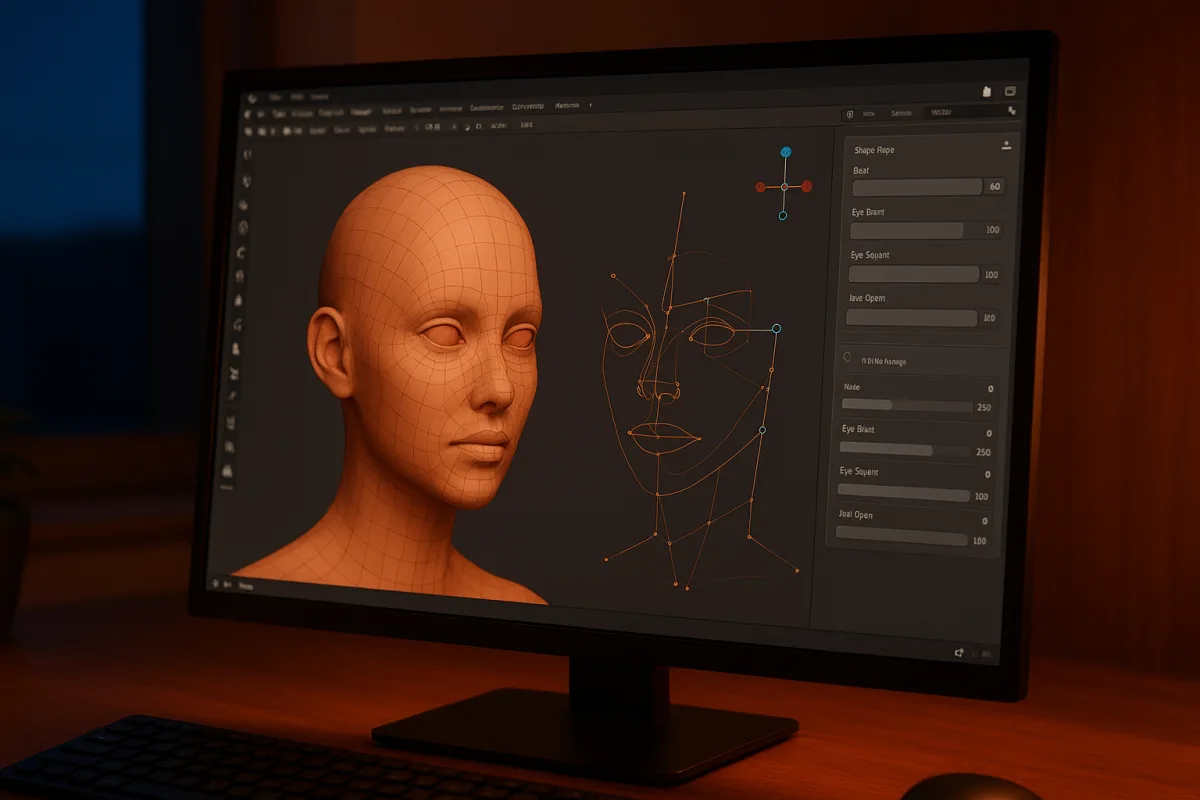This screenshot has height=800, width=1200.
Task: Click the Joal Open value showing 100
Action: 979,540
